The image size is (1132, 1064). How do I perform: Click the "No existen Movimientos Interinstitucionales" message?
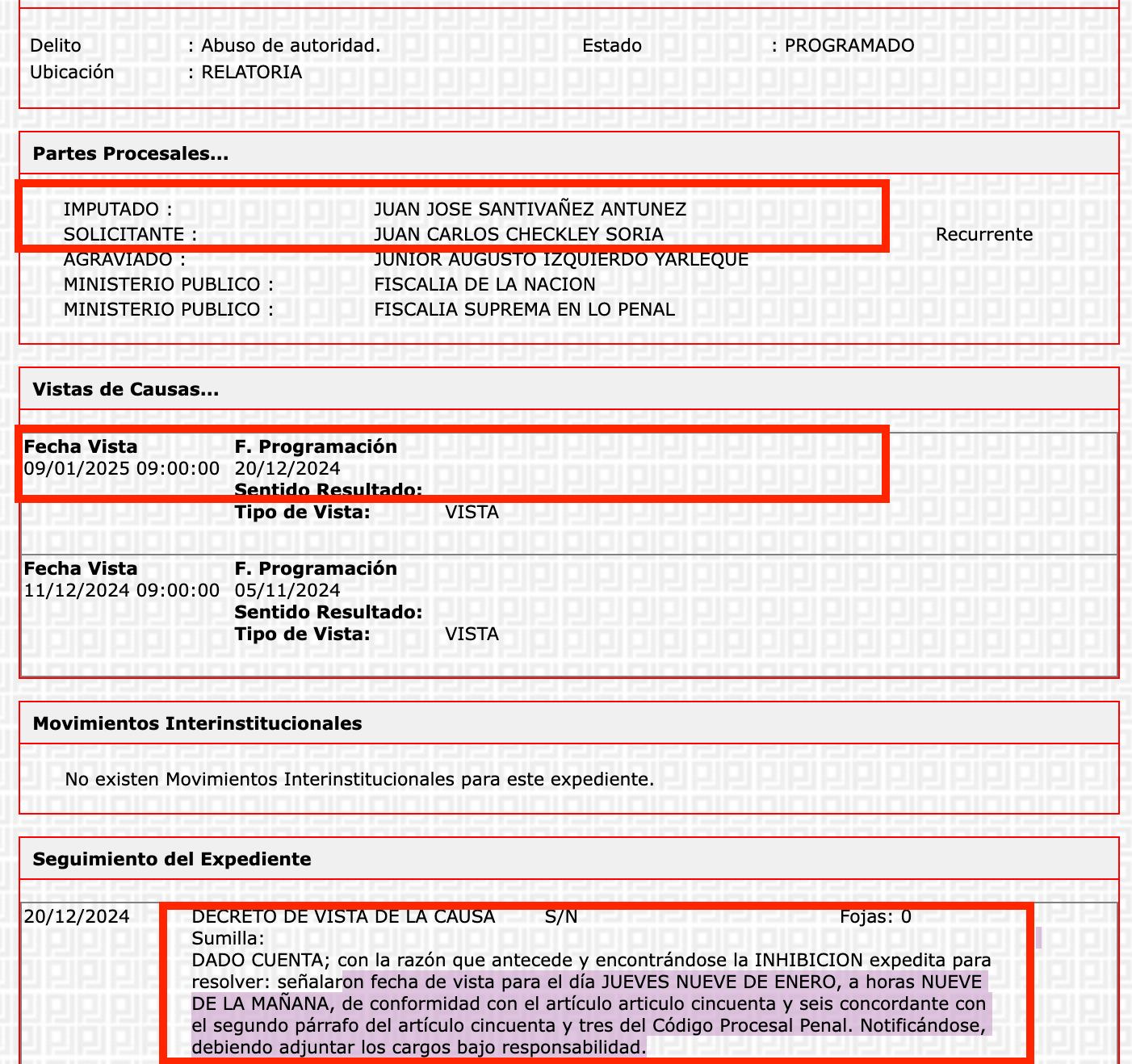coord(359,780)
